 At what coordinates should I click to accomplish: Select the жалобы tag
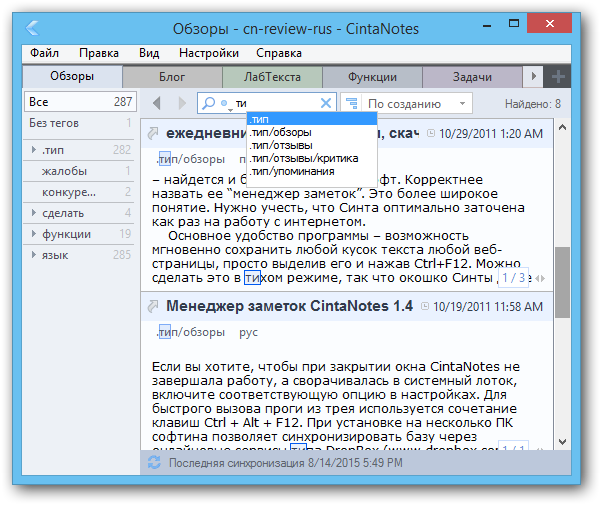80,171
